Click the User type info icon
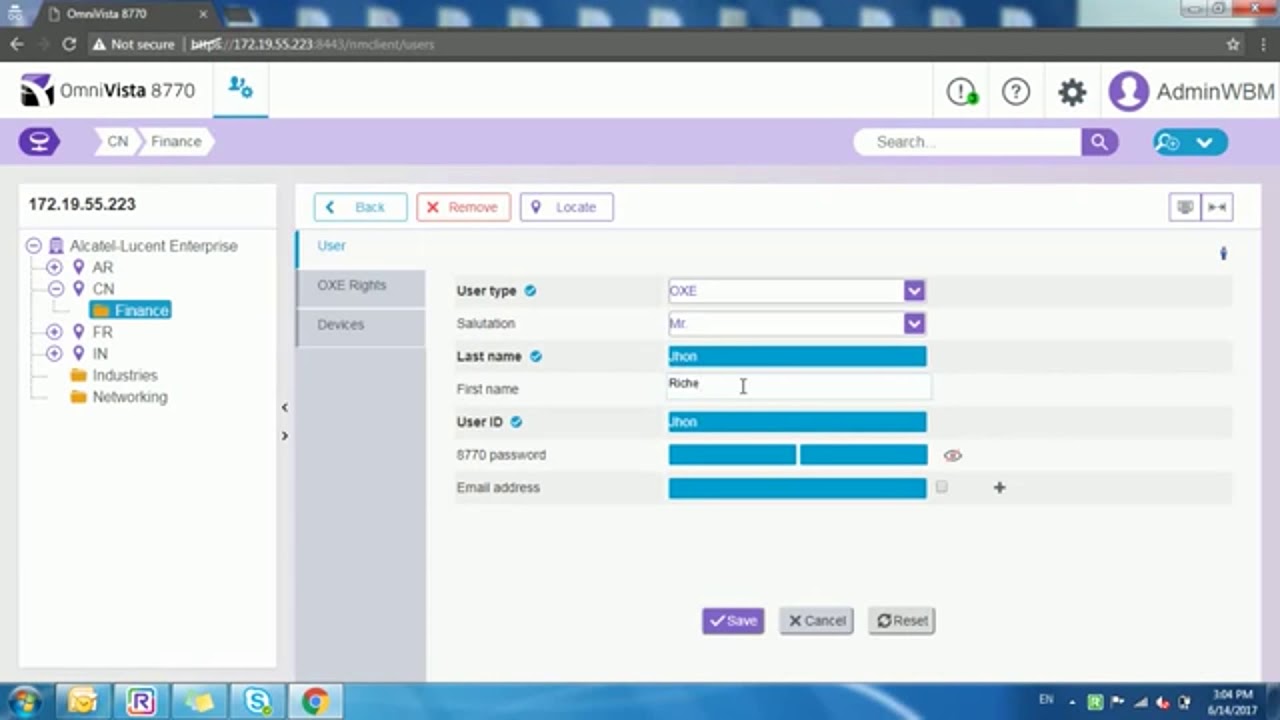The height and width of the screenshot is (720, 1280). (531, 291)
